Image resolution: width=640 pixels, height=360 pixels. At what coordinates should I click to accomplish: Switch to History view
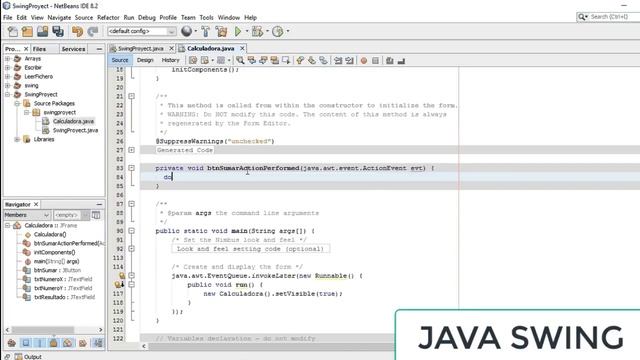point(170,60)
